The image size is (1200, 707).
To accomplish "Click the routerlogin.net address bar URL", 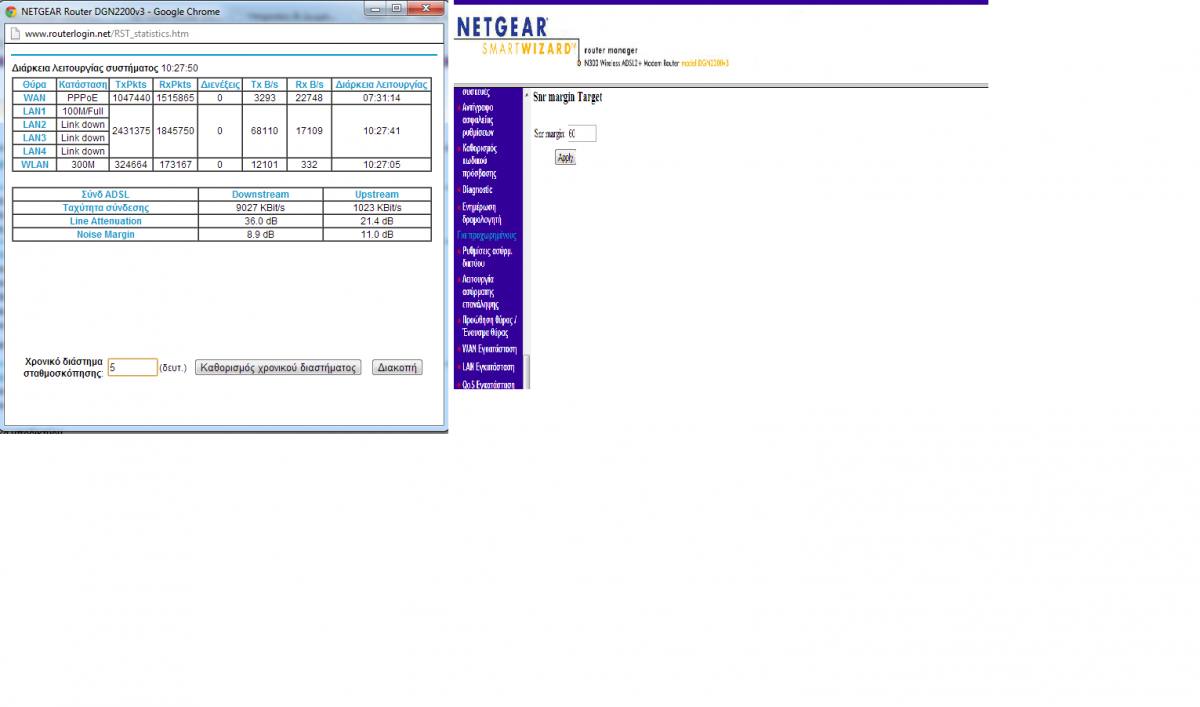I will coord(107,33).
